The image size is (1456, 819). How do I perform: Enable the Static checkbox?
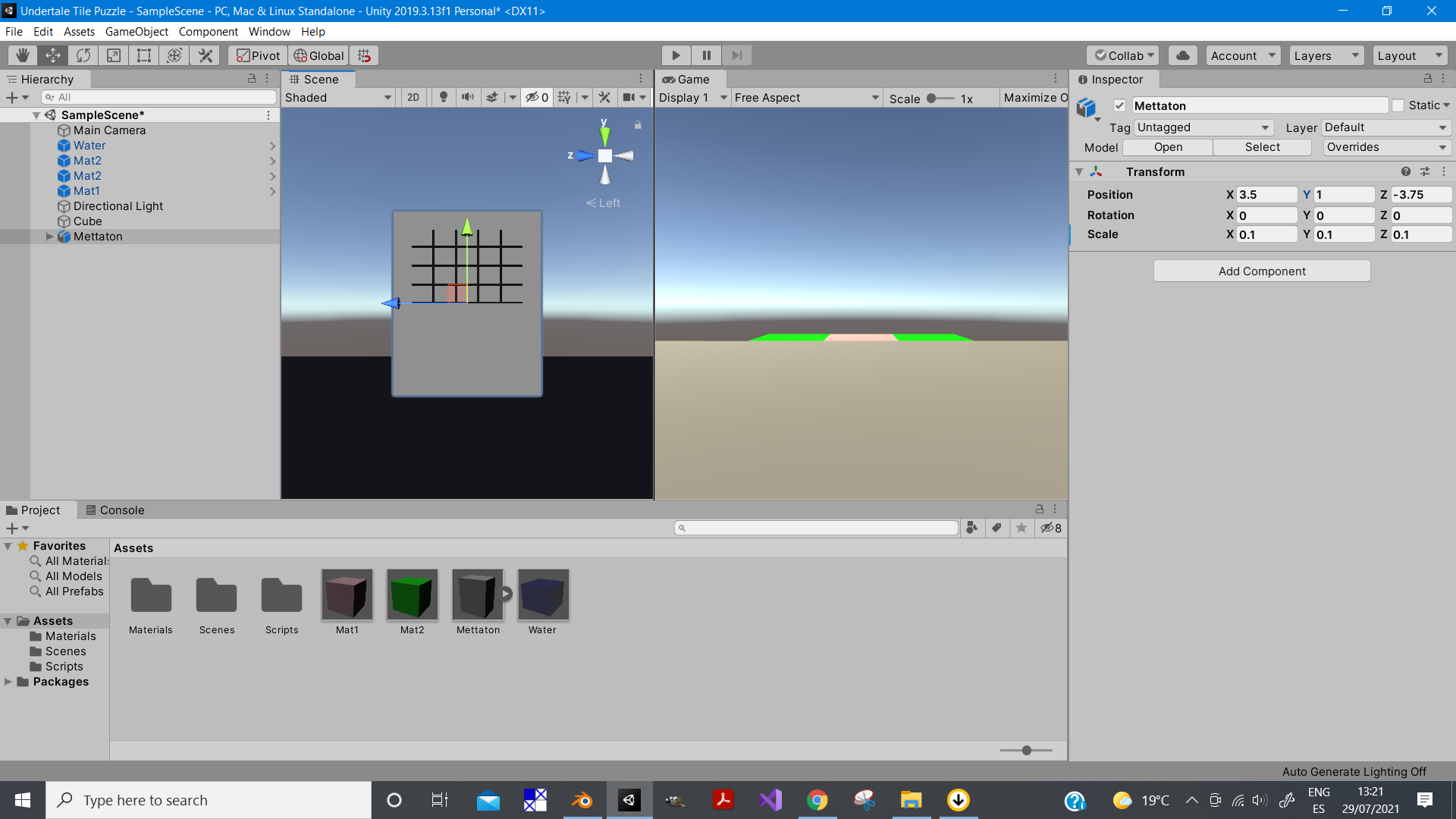(1398, 105)
